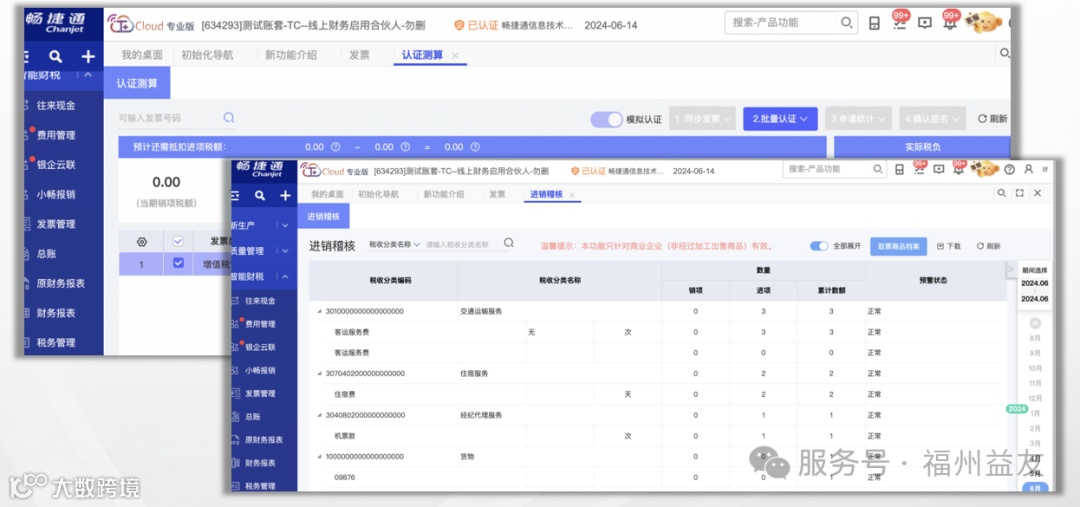Select 8月 in the period timeline
The width and height of the screenshot is (1080, 507).
1035,338
